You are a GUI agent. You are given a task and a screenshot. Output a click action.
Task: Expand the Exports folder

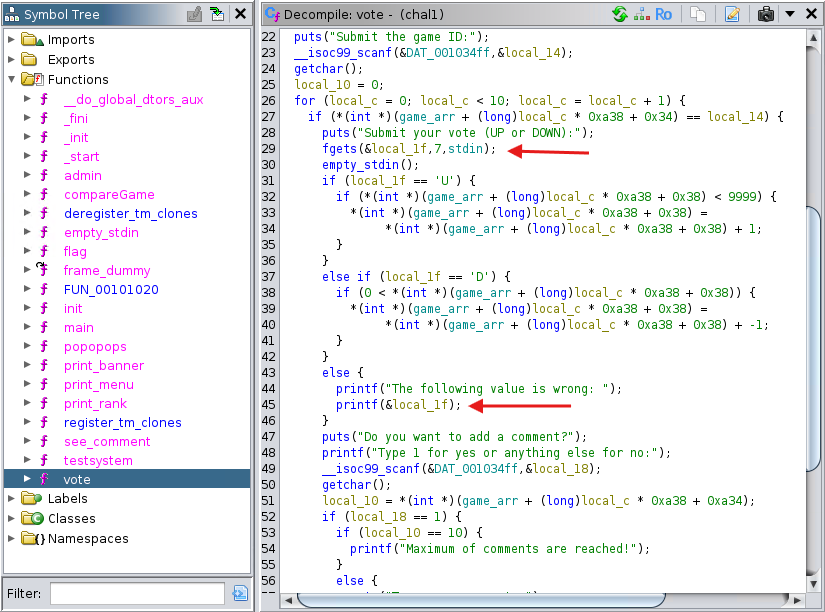(11, 59)
